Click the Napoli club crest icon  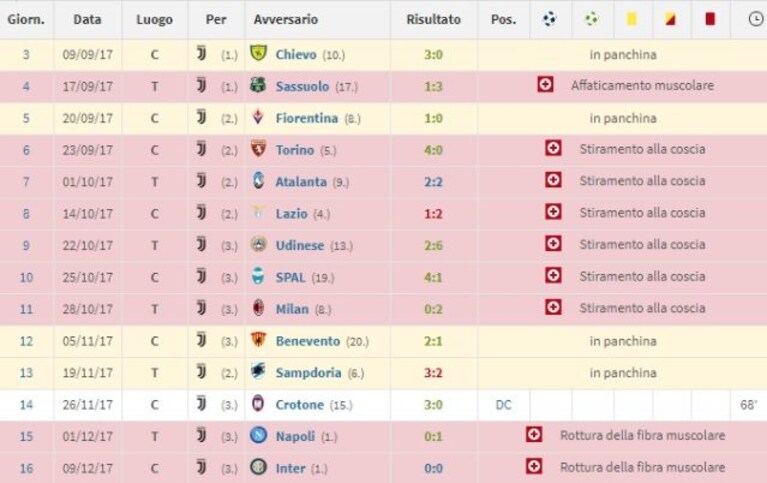(x=258, y=435)
